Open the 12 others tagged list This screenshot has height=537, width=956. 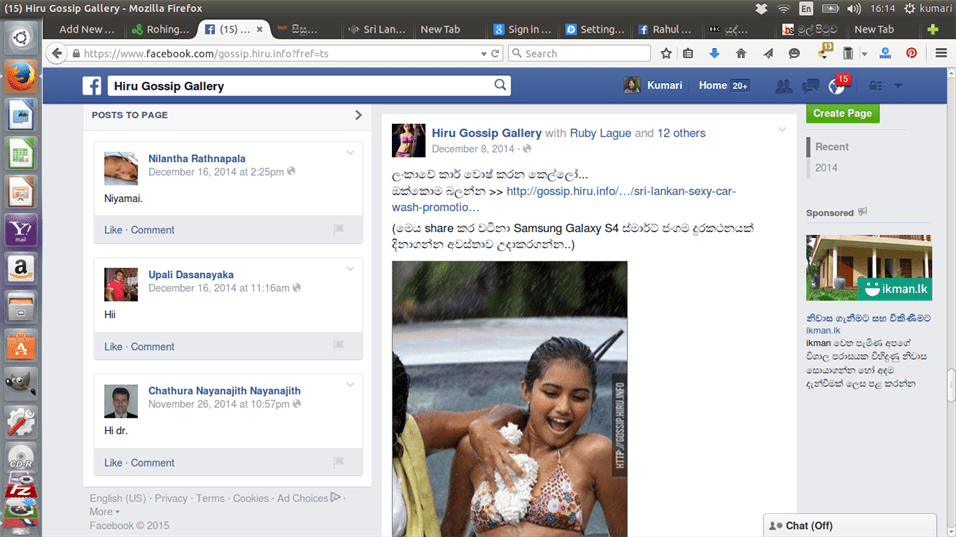click(681, 133)
